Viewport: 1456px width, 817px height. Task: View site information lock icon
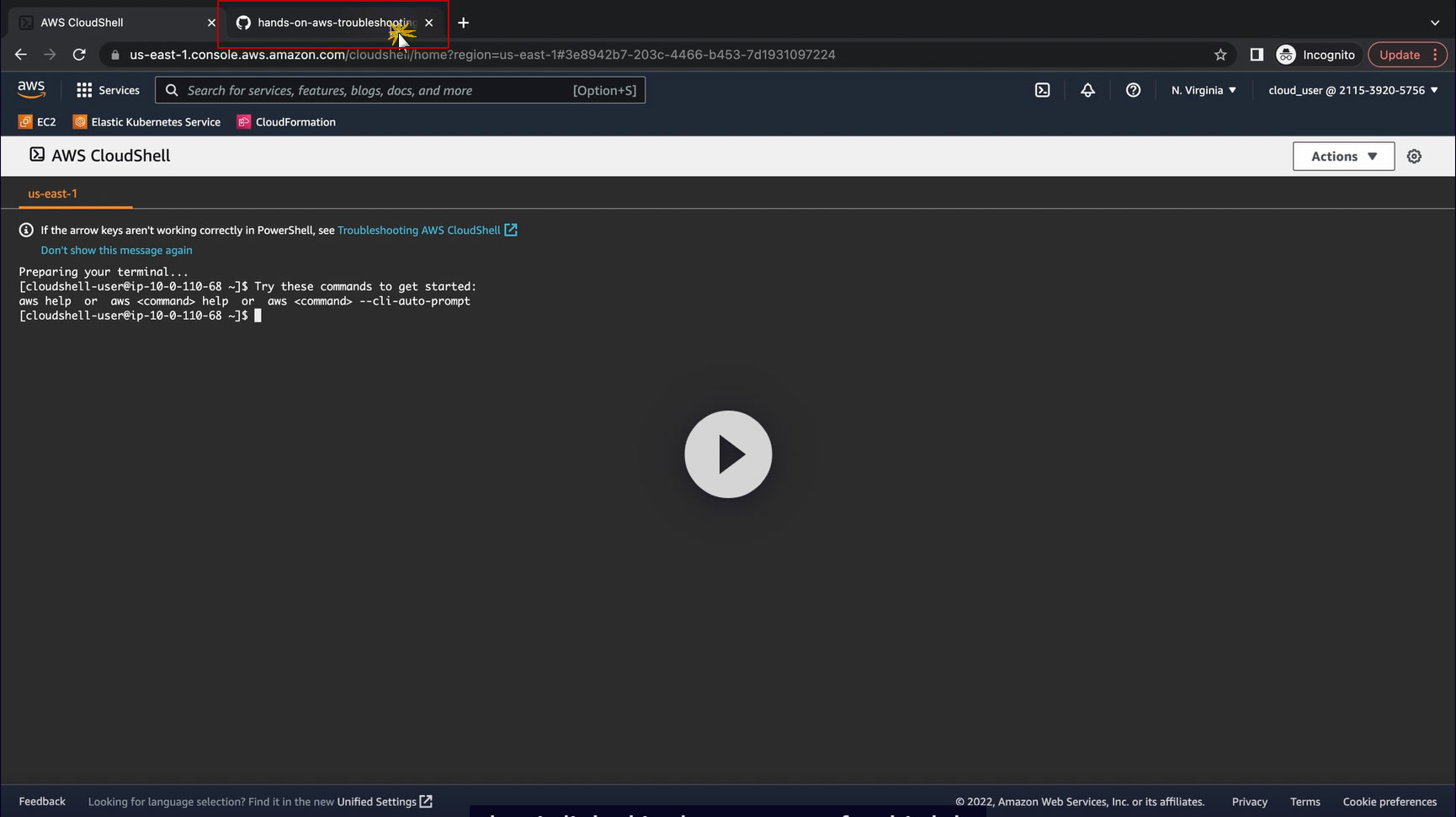[115, 55]
